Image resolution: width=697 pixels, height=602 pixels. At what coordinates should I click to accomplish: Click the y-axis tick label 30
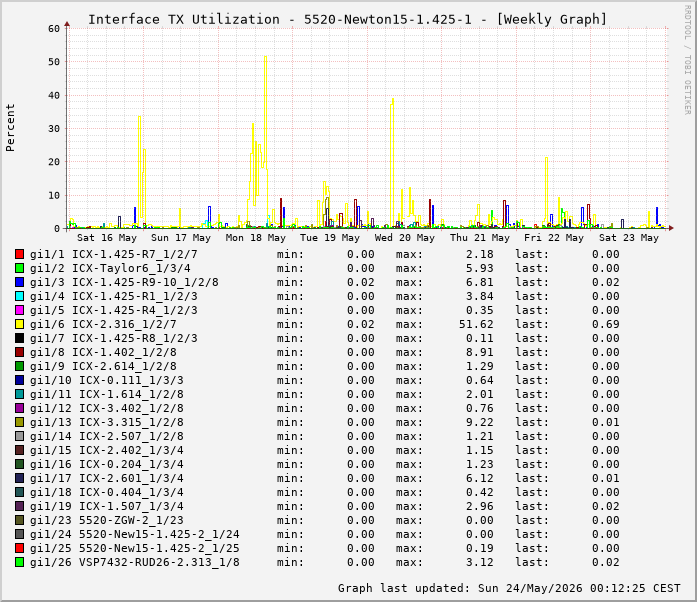[54, 128]
